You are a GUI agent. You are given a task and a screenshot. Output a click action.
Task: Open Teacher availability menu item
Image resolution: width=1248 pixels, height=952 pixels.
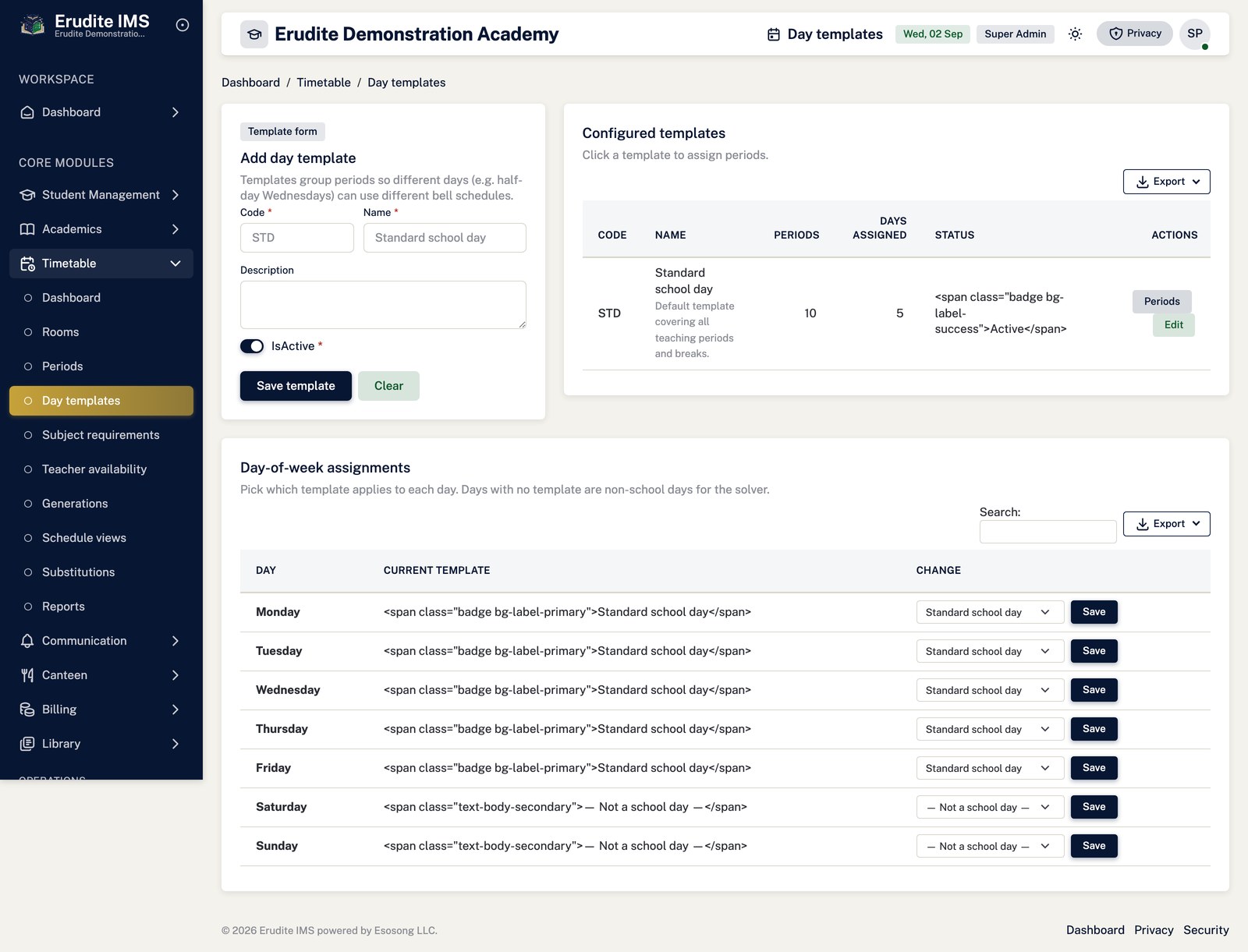point(101,469)
